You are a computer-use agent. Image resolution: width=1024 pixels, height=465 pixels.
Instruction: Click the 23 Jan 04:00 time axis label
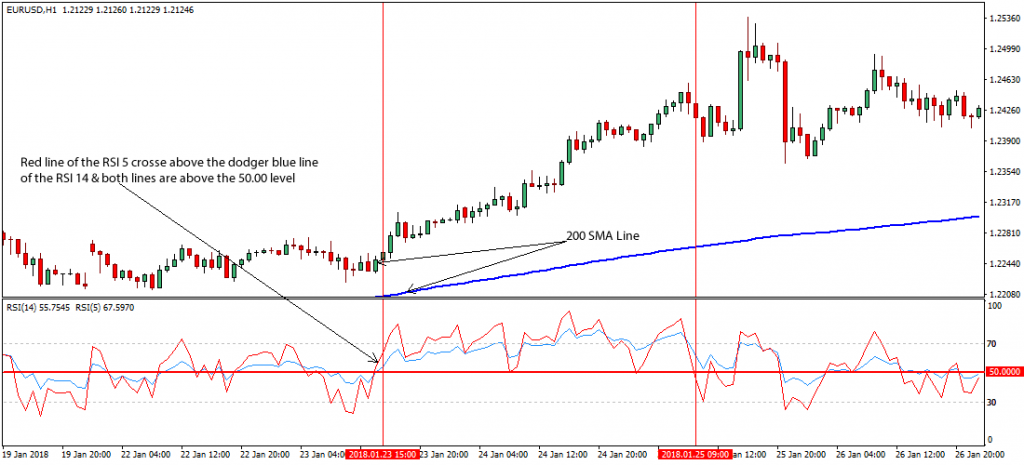(323, 453)
